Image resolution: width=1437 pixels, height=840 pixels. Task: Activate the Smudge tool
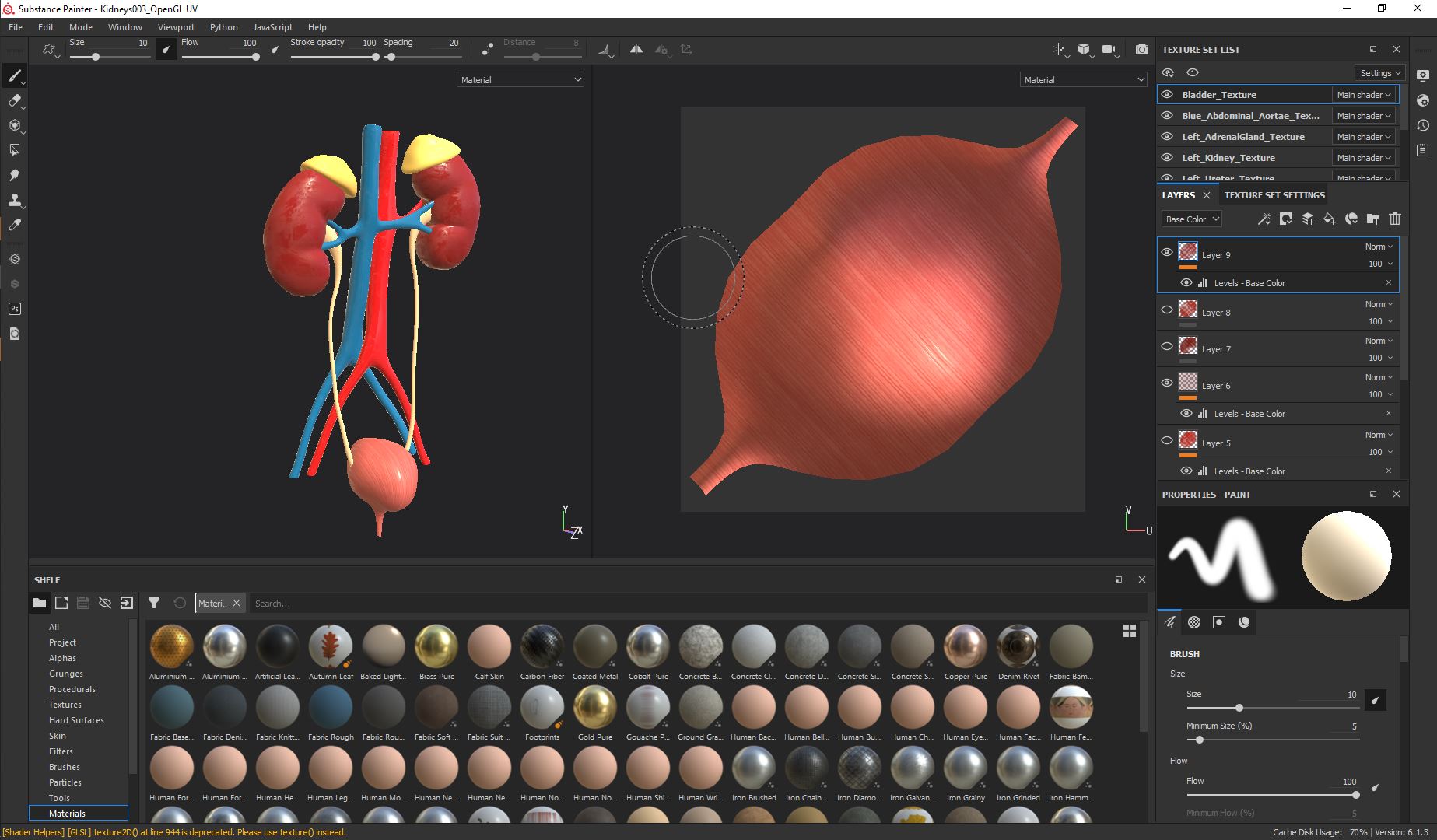tap(14, 175)
